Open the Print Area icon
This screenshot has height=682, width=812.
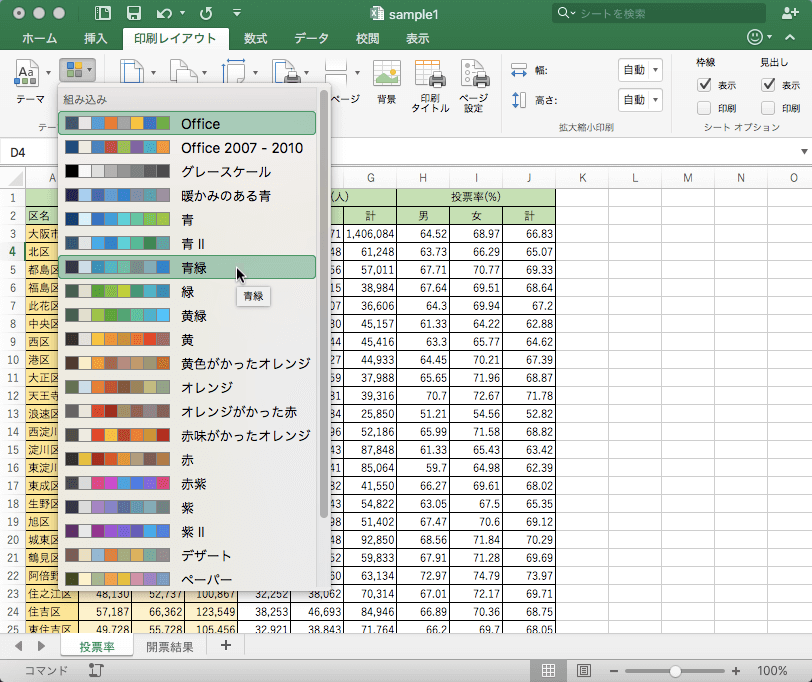click(286, 71)
